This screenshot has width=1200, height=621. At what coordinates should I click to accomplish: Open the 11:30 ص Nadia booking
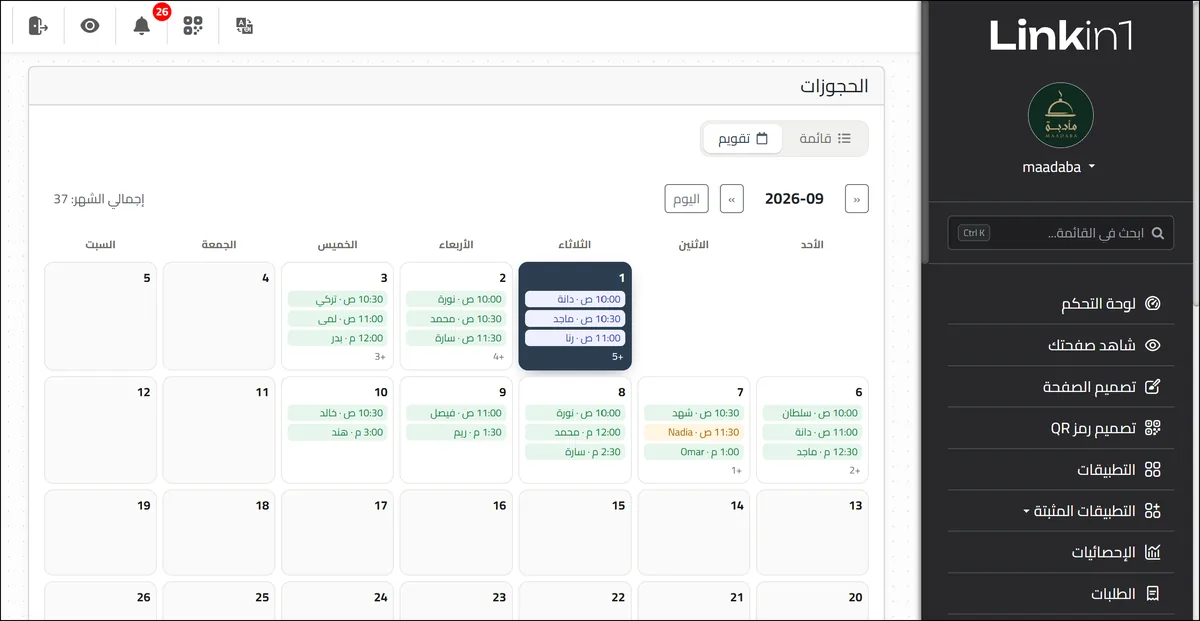(694, 433)
